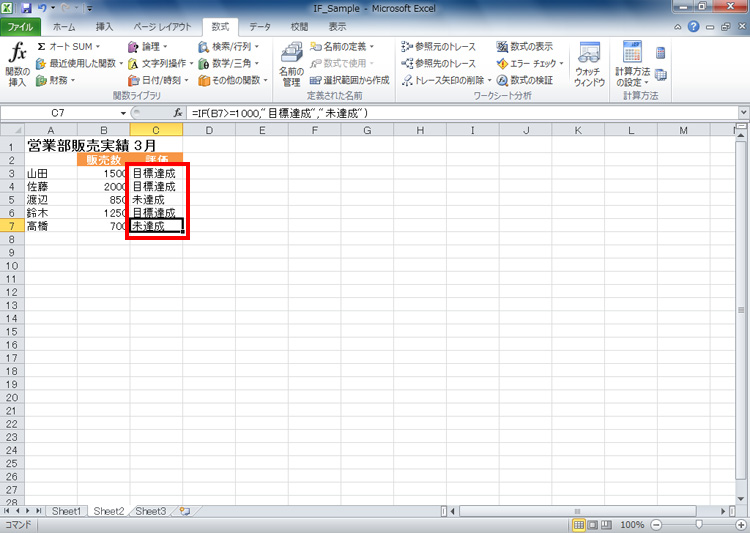Switch to the Sheet1 worksheet tab
The height and width of the screenshot is (533, 750).
tap(66, 511)
